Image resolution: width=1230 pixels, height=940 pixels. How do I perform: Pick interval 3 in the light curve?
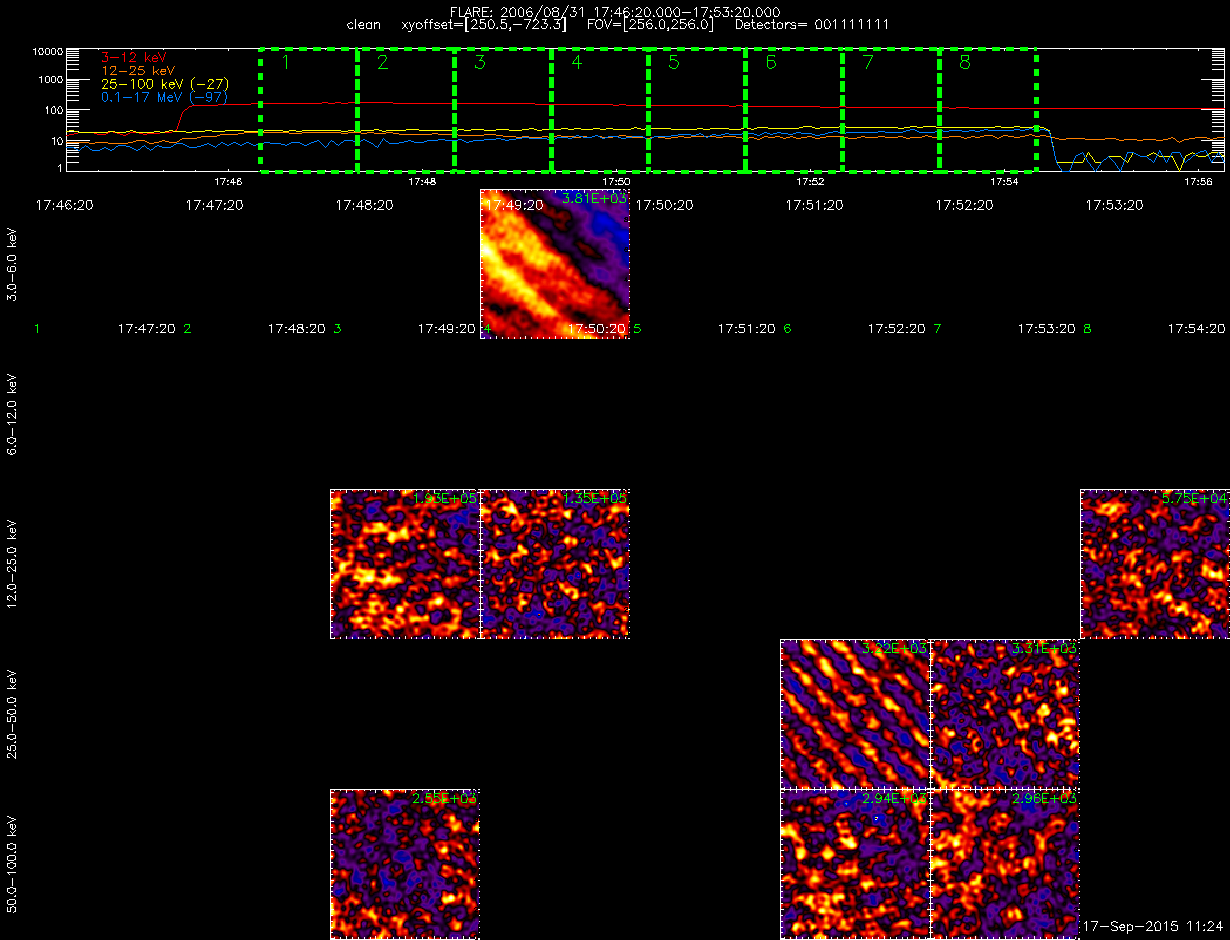503,110
